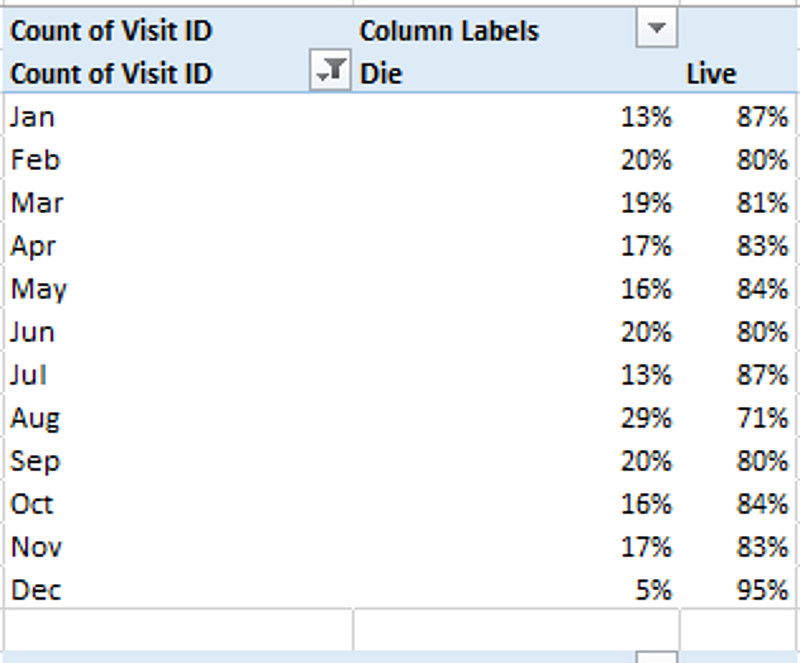Select the 5% Die value for Dec
800x663 pixels.
pyautogui.click(x=652, y=590)
